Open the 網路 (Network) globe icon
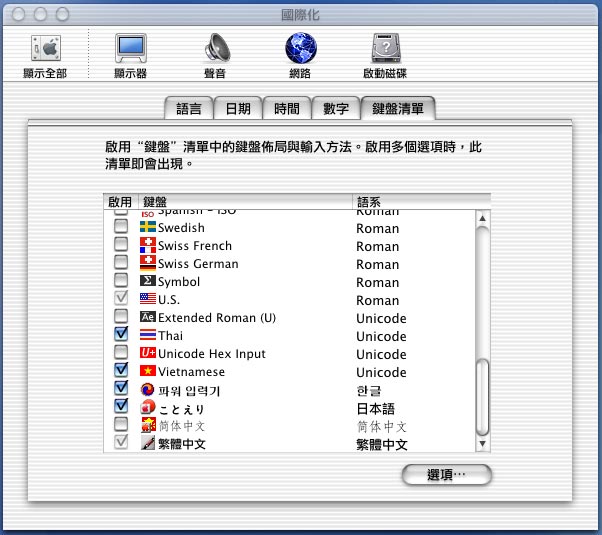Screen dimensions: 602x535 click(300, 50)
